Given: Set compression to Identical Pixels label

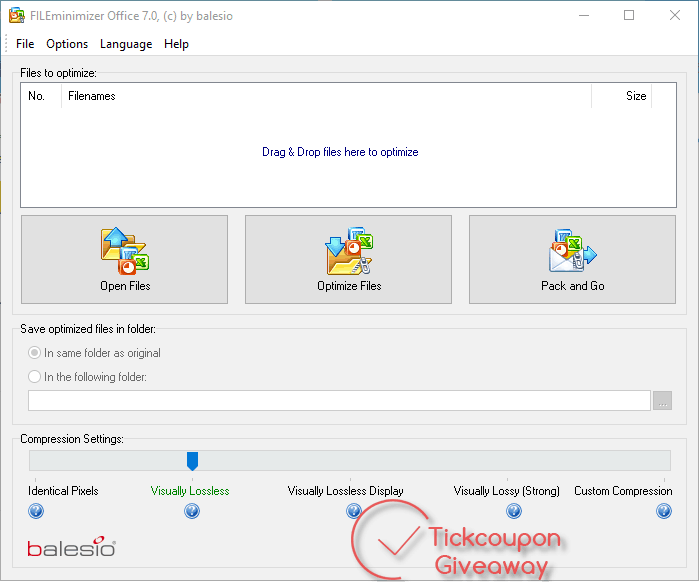Looking at the screenshot, I should pyautogui.click(x=63, y=491).
